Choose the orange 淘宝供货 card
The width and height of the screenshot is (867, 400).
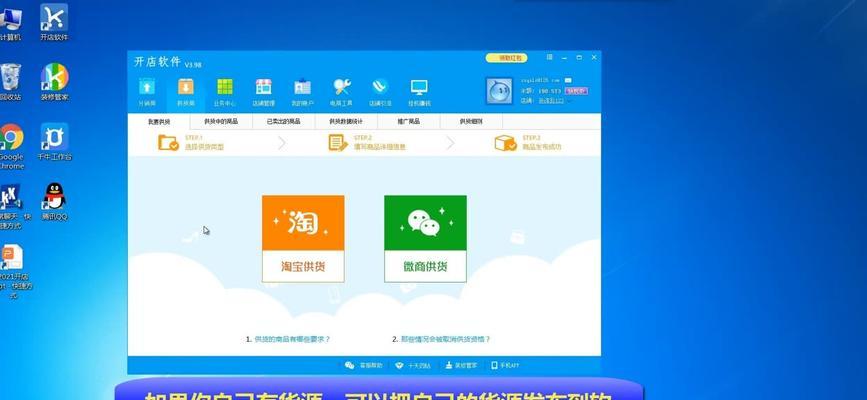tap(303, 238)
